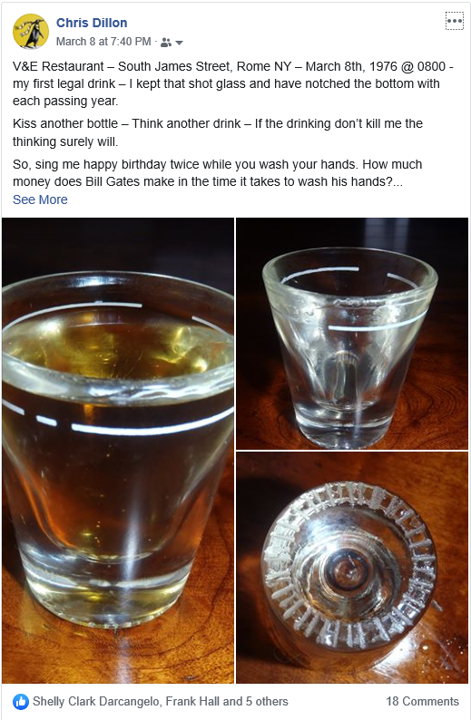This screenshot has height=720, width=471.
Task: Open the empty shot glass photo
Action: (352, 334)
